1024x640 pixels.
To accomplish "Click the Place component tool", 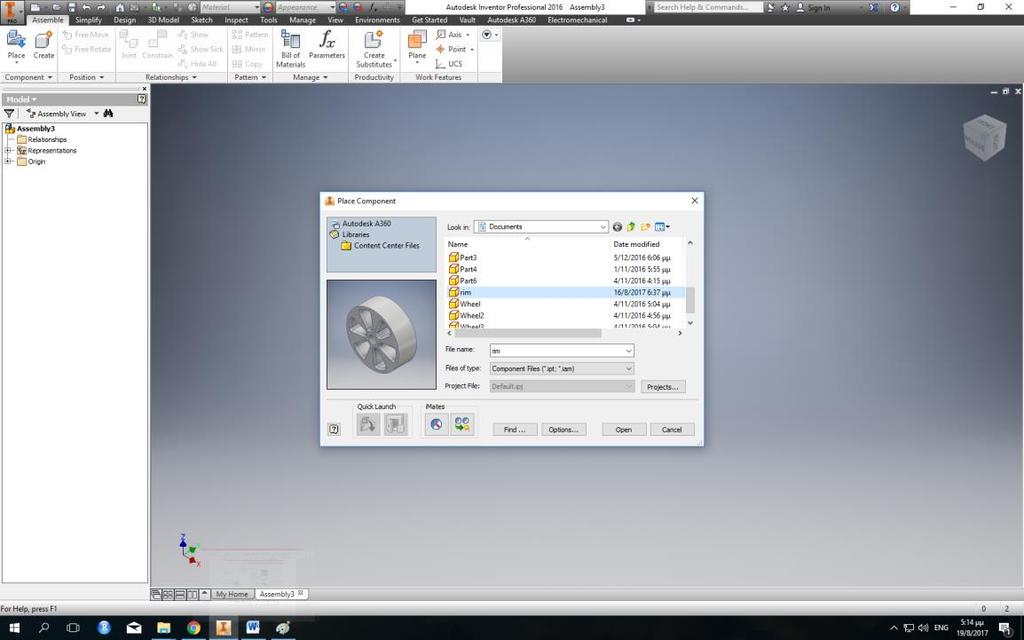I will pos(16,44).
